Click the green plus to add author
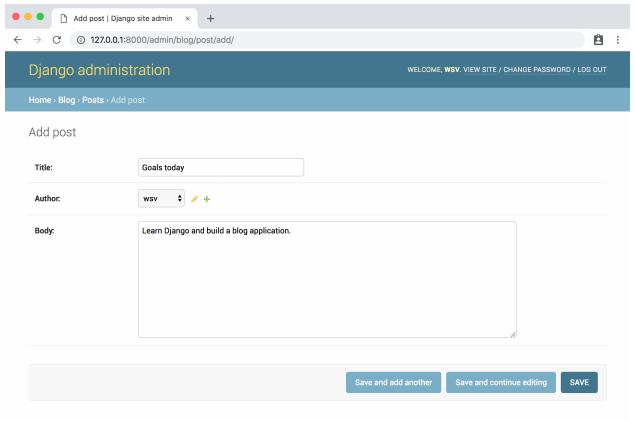Screen dimensions: 635x421 click(x=207, y=199)
